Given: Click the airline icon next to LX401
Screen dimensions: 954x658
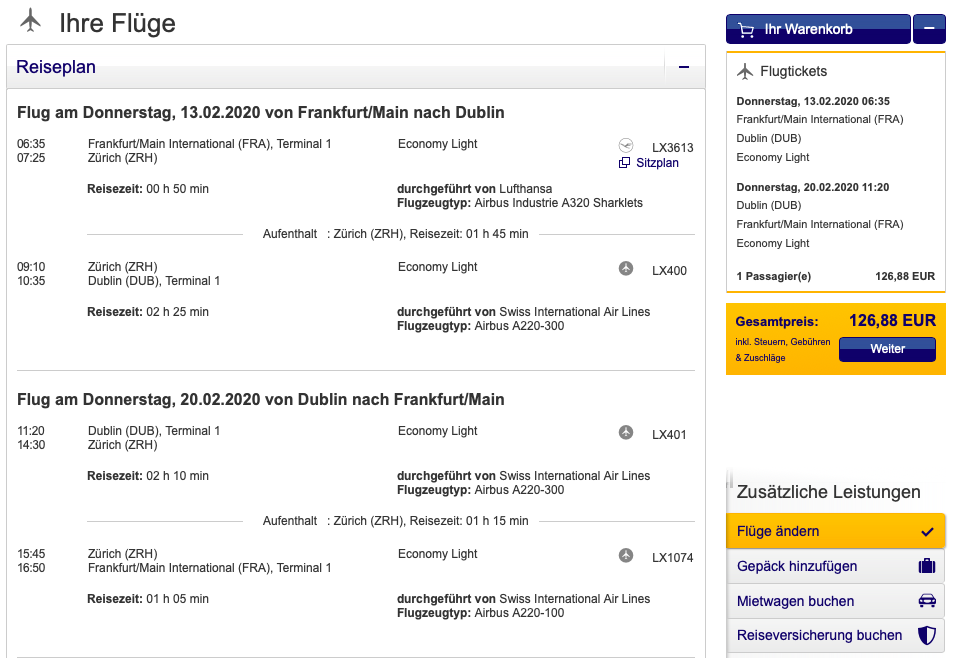Looking at the screenshot, I should coord(626,432).
